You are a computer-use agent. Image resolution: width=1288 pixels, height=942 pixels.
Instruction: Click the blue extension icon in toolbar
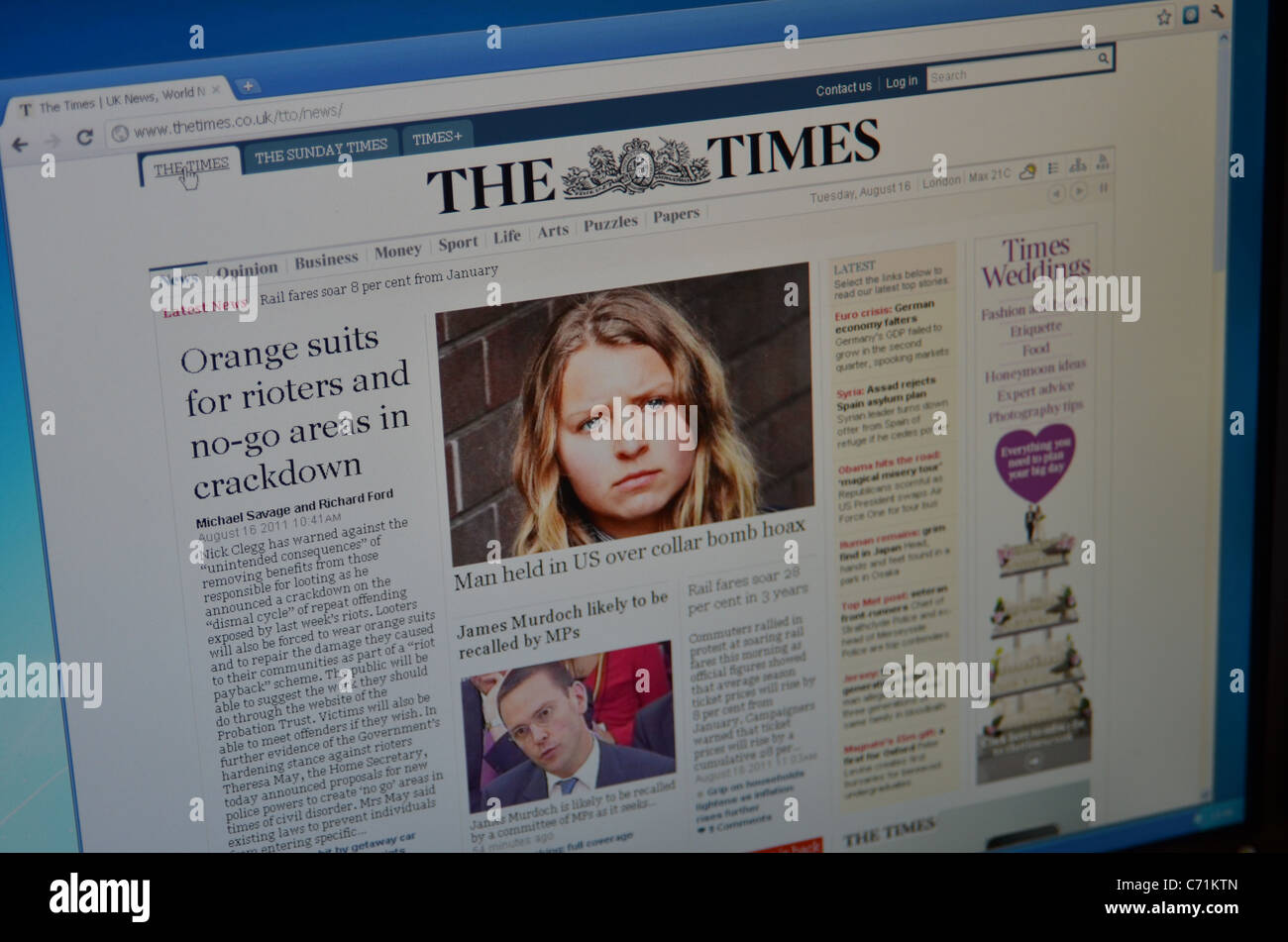pos(1191,15)
